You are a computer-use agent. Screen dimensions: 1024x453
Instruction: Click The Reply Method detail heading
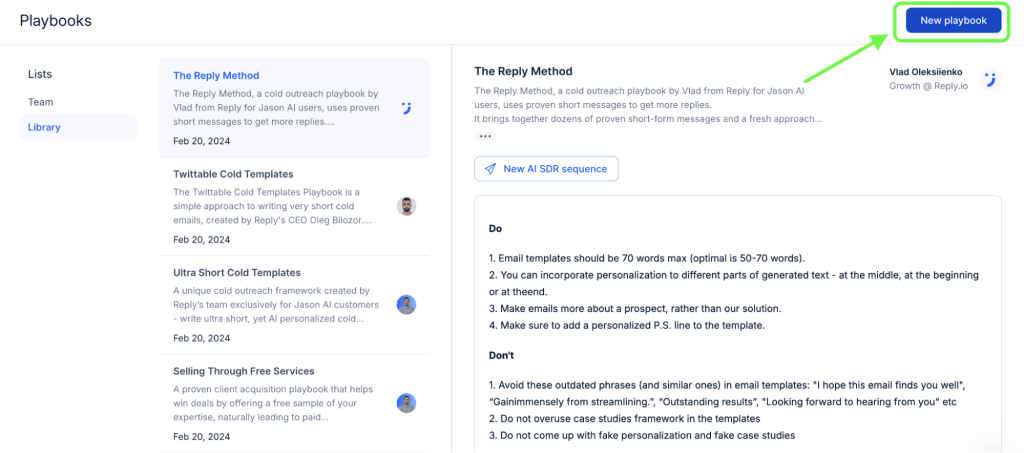click(523, 72)
